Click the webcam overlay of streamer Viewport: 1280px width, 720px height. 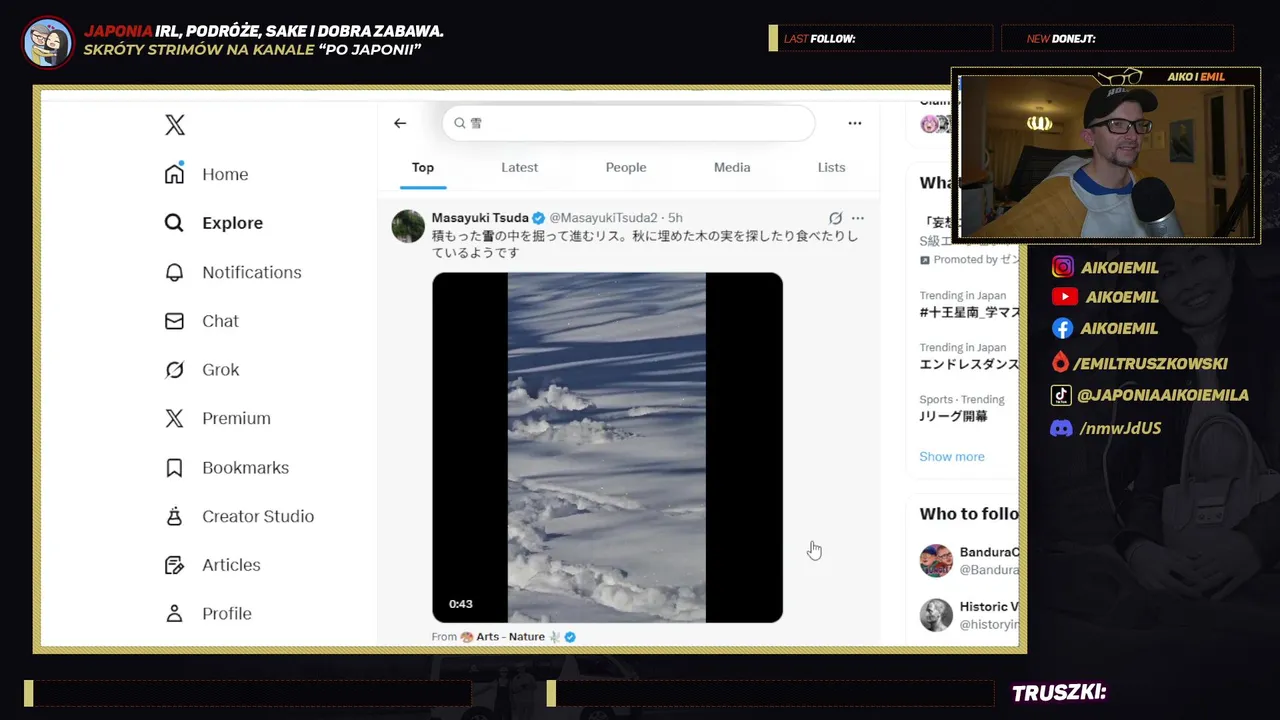coord(1105,155)
